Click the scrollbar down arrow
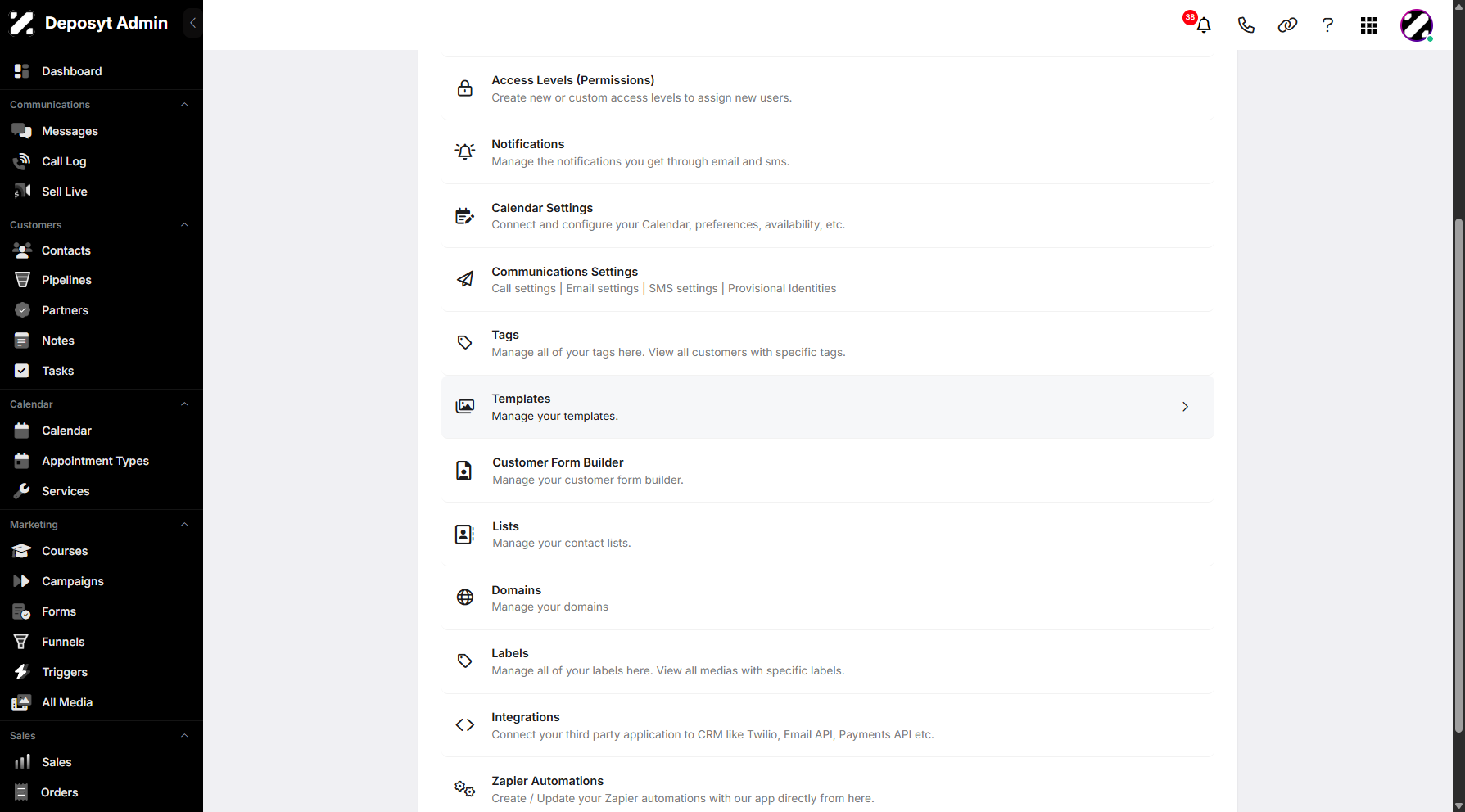 (1458, 805)
